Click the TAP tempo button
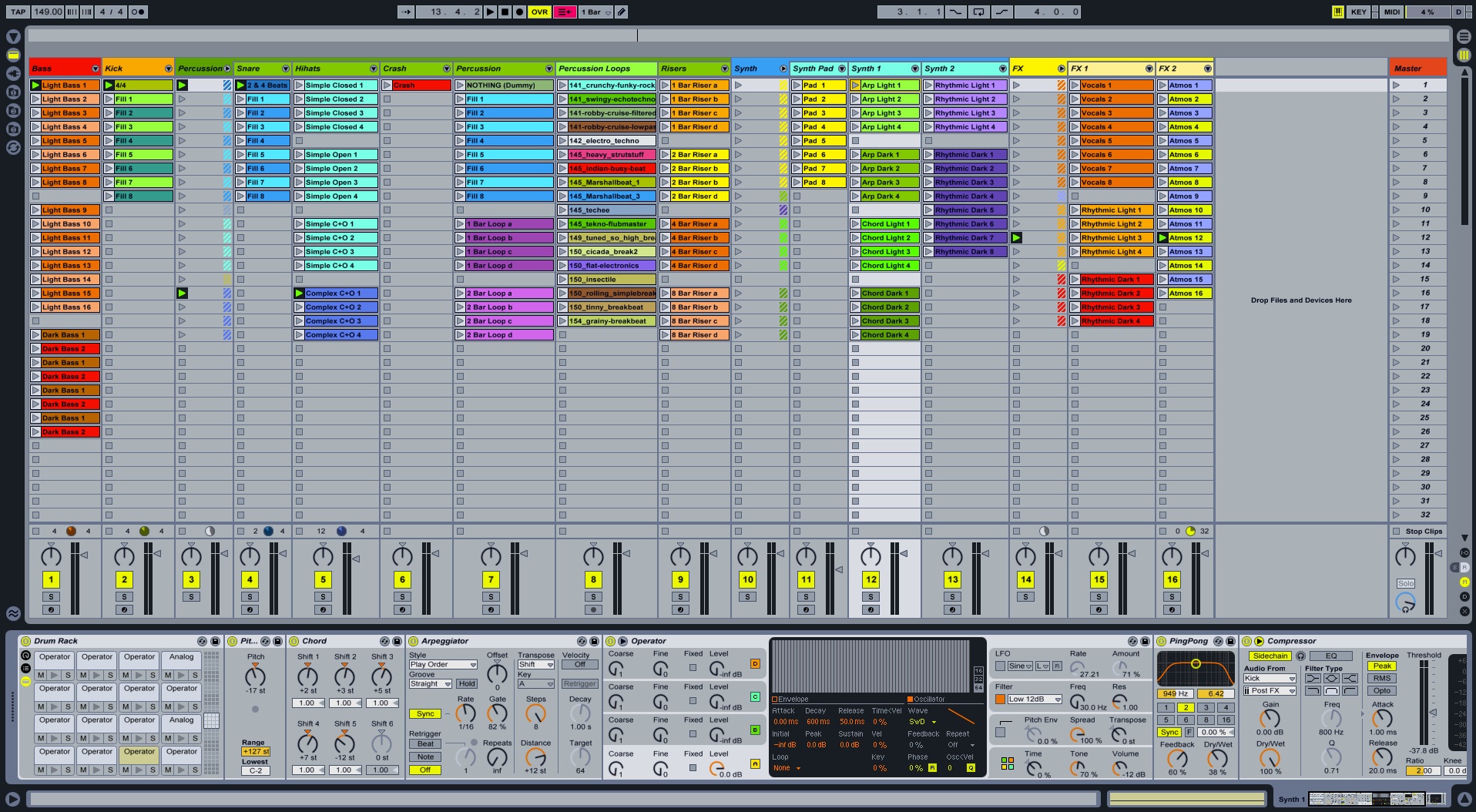The width and height of the screenshot is (1476, 812). coord(18,12)
